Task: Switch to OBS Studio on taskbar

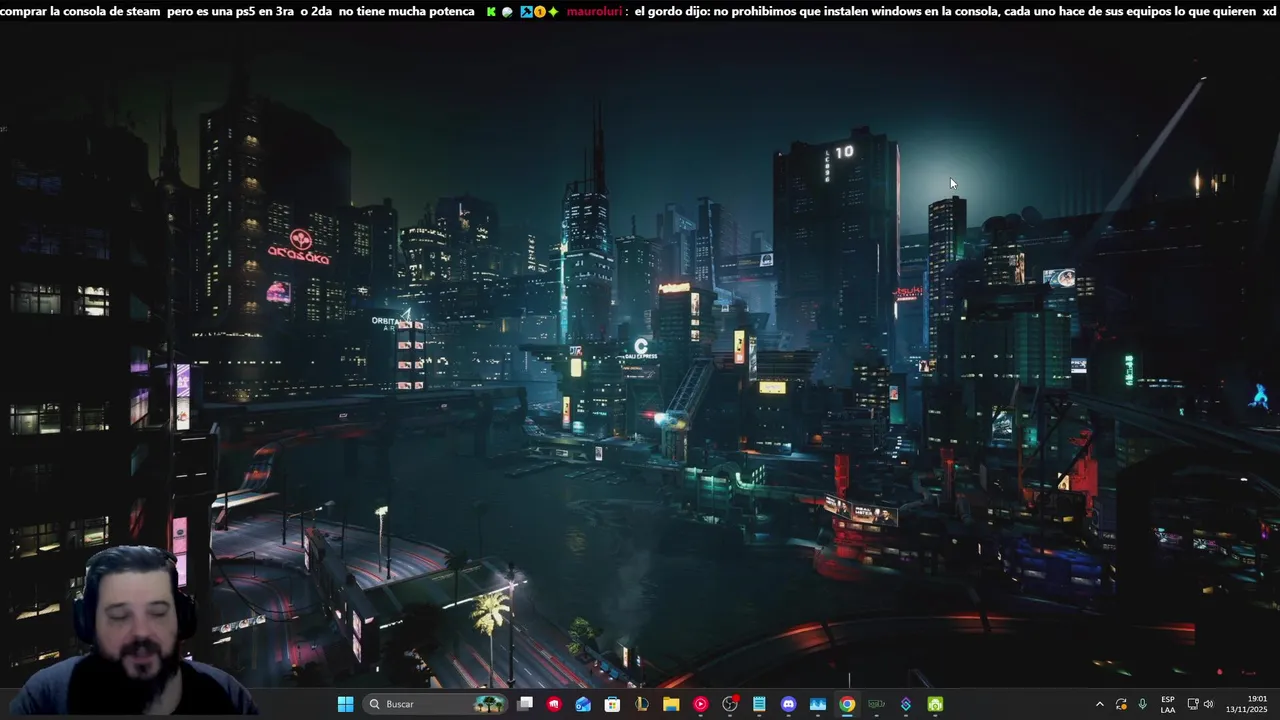Action: tap(730, 704)
